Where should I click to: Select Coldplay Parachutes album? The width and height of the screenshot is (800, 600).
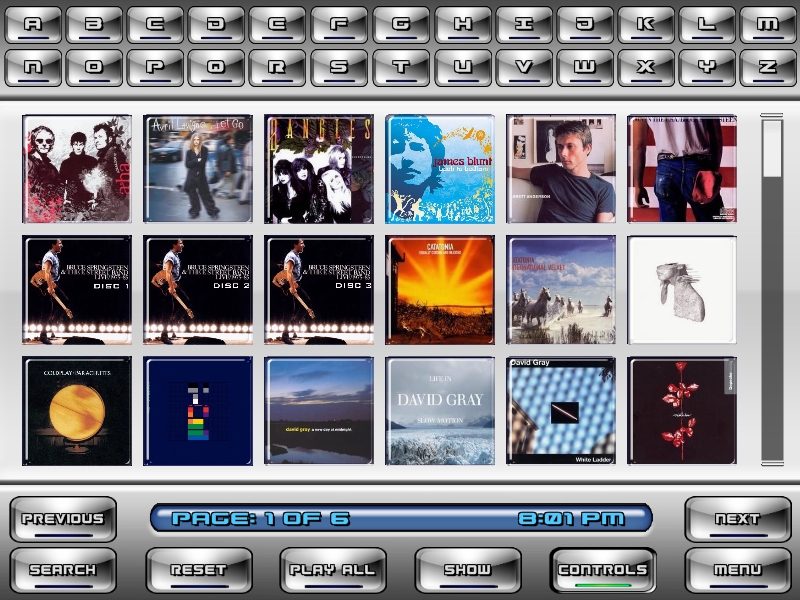tap(77, 411)
